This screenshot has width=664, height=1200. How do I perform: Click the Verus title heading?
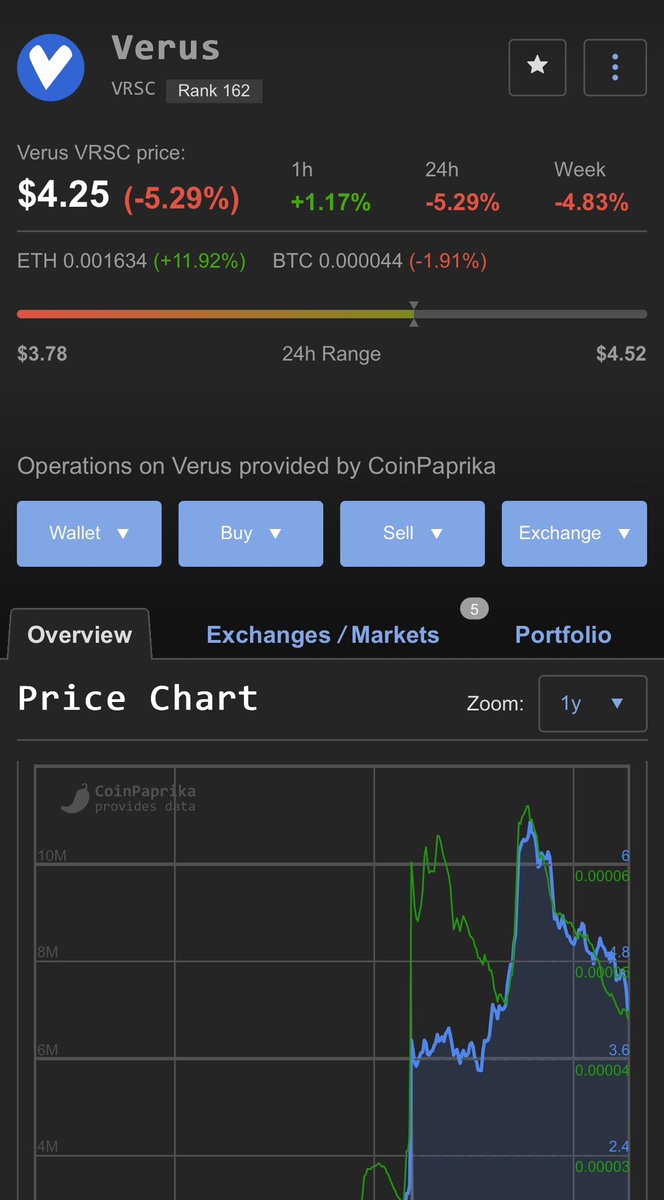(x=166, y=47)
